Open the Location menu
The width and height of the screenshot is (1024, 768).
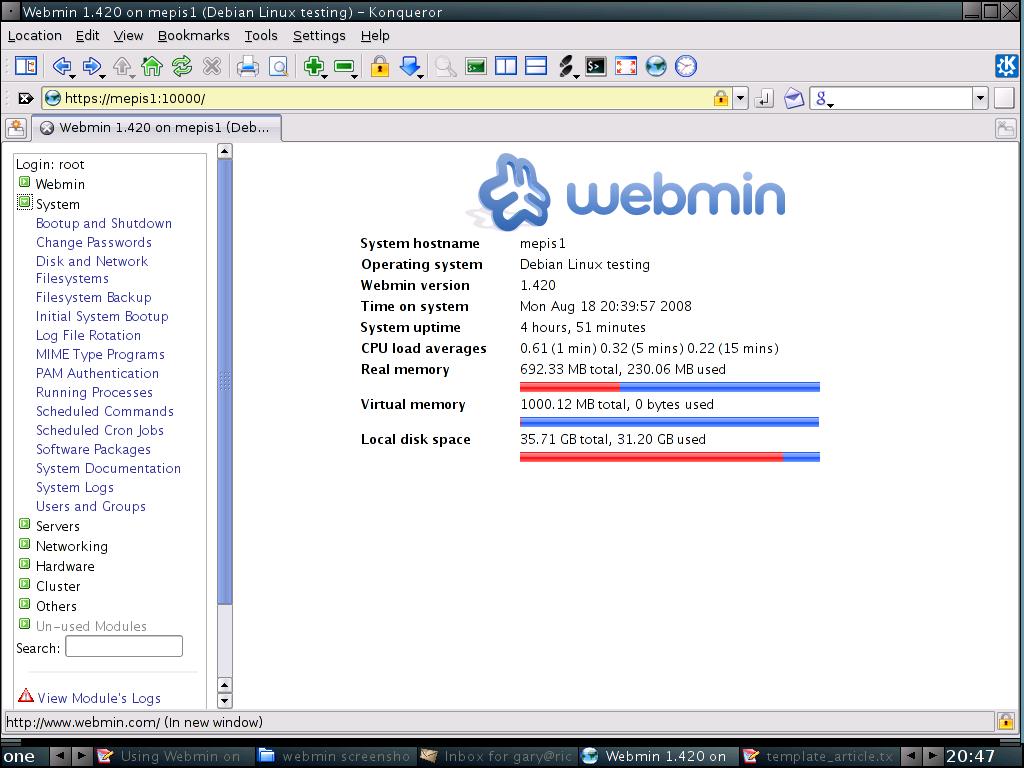pyautogui.click(x=35, y=36)
